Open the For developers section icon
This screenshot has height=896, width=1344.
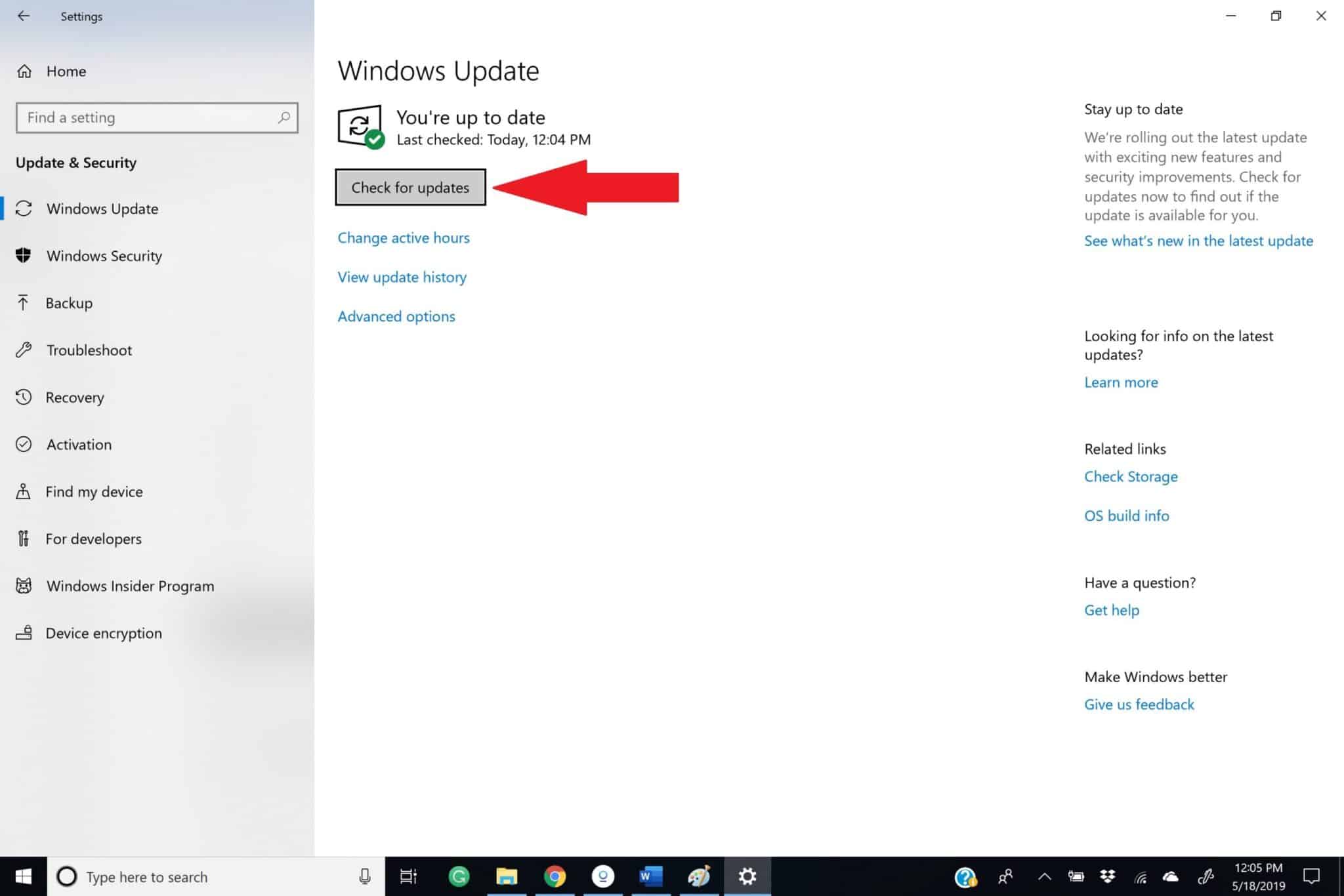click(x=24, y=539)
